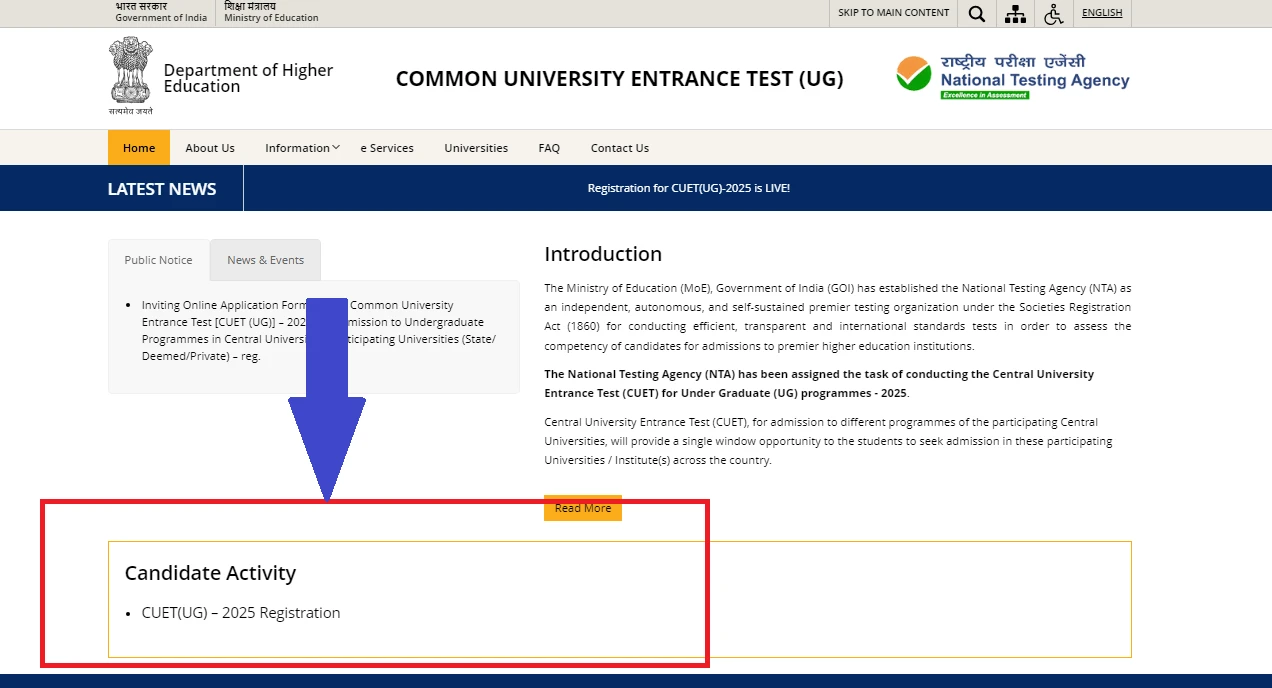Open the About Us page

(209, 147)
